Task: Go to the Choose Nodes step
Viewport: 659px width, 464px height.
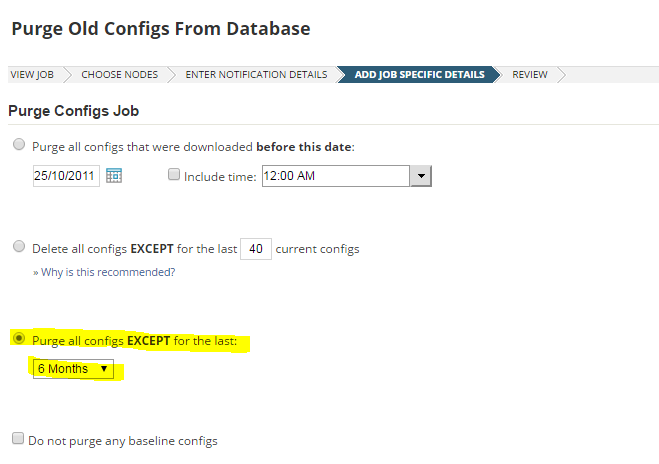Action: (117, 75)
